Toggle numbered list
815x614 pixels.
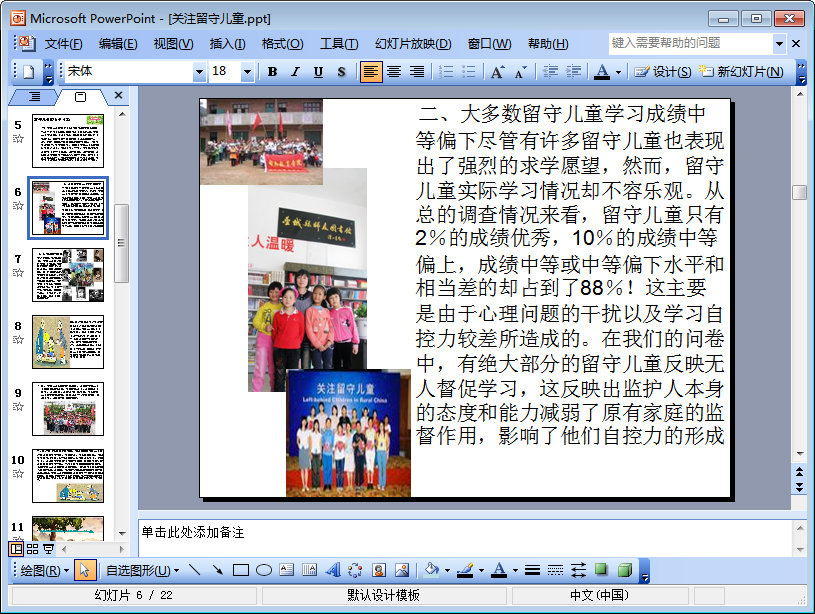(x=445, y=72)
